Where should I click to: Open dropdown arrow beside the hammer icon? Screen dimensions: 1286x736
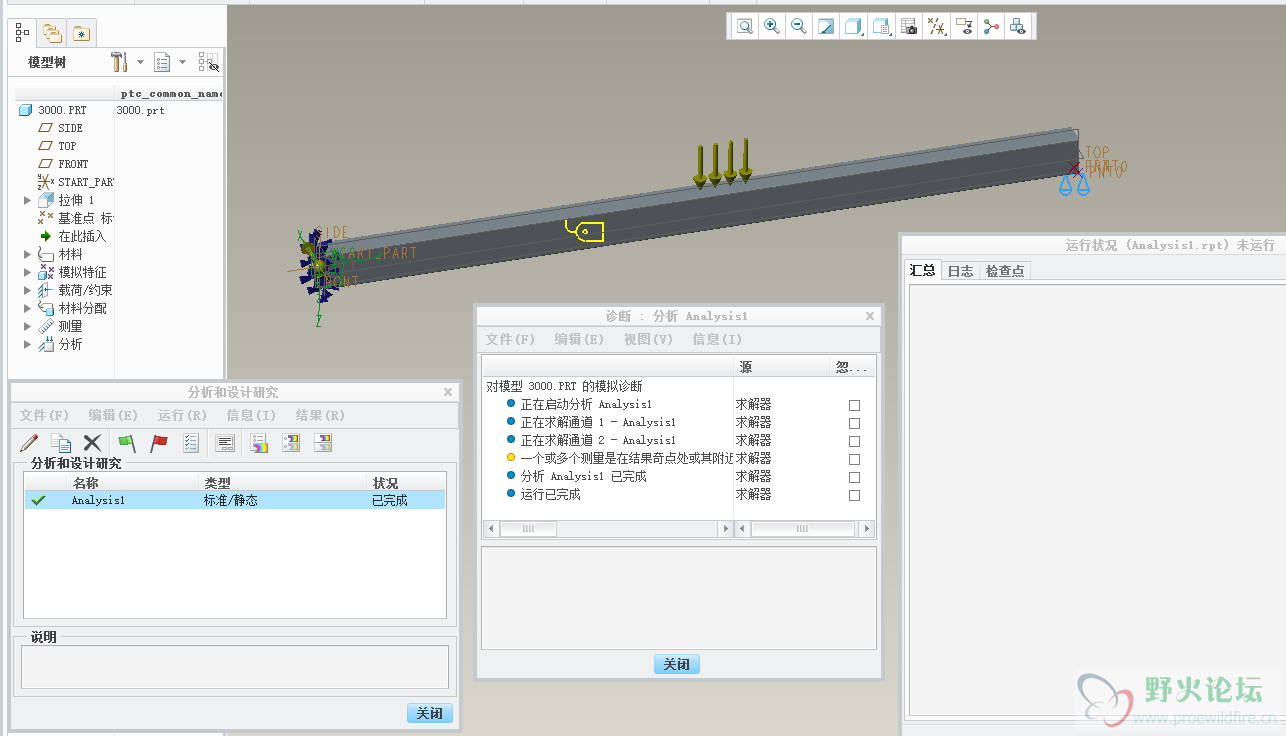pos(140,62)
